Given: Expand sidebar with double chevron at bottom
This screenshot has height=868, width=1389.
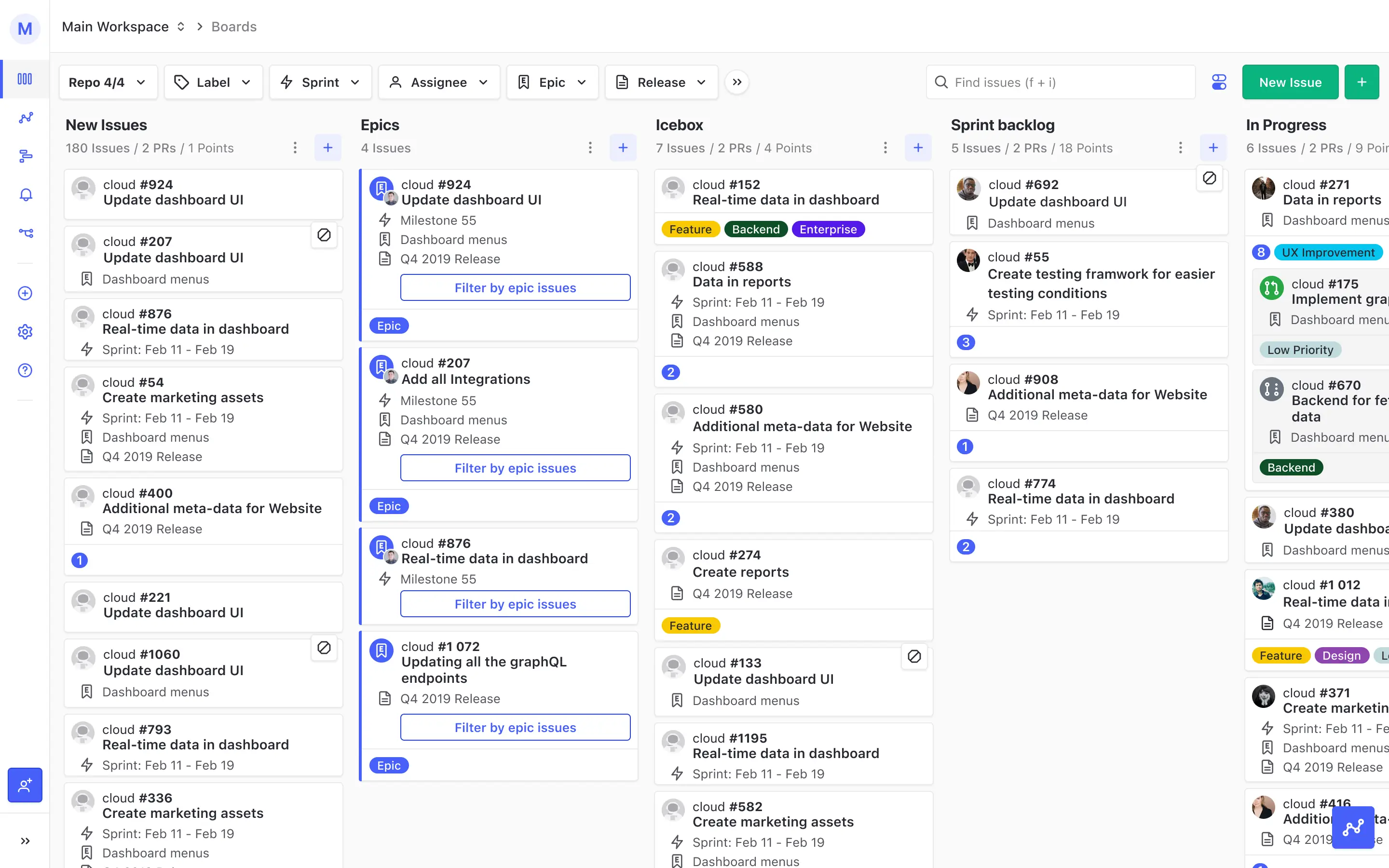Looking at the screenshot, I should click(25, 841).
